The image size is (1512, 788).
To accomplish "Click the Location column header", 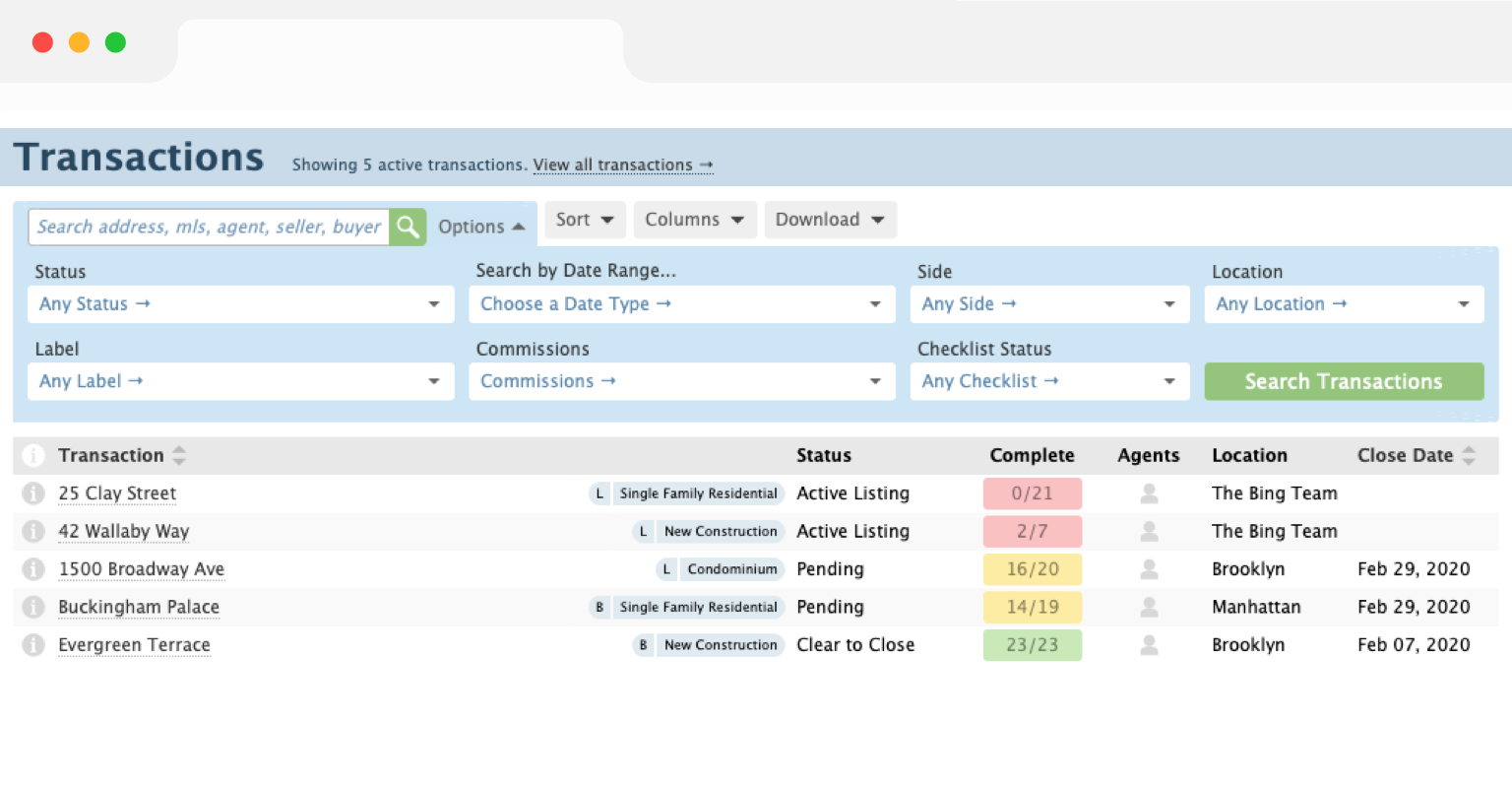I will [1250, 455].
